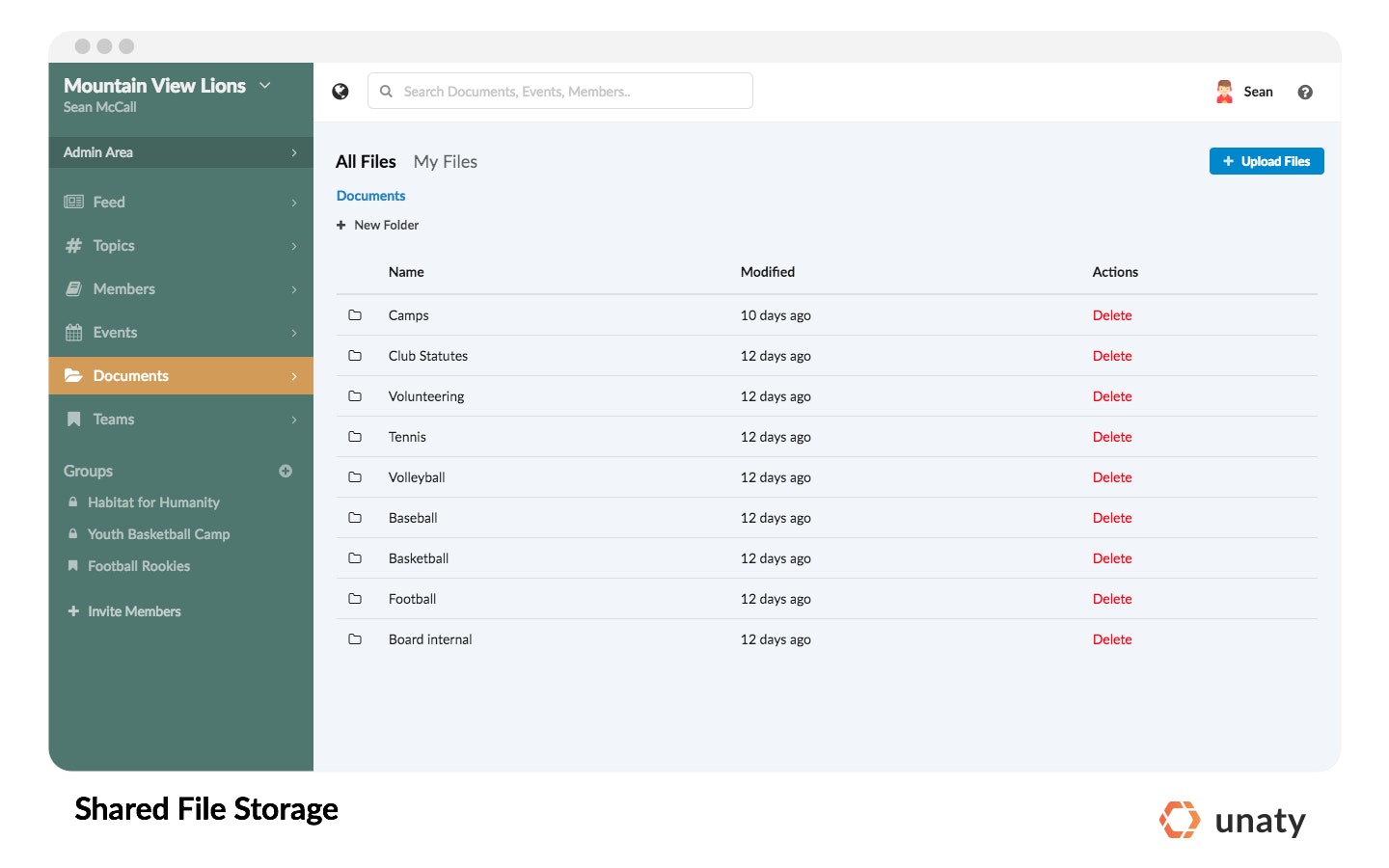Open Events in the sidebar
The width and height of the screenshot is (1389, 868).
coord(181,332)
